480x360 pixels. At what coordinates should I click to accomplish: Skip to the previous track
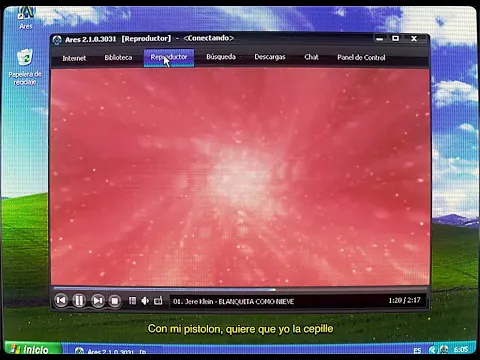click(61, 301)
